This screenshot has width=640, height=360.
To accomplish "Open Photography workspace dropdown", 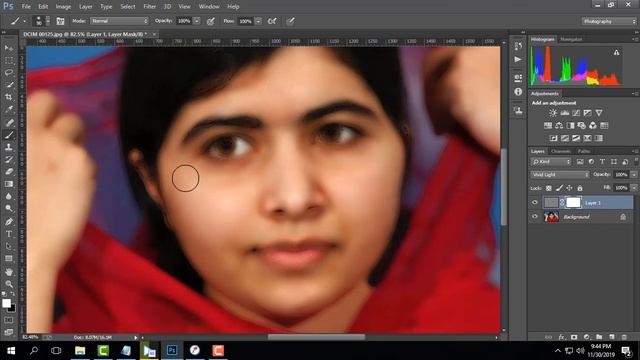I will 609,21.
